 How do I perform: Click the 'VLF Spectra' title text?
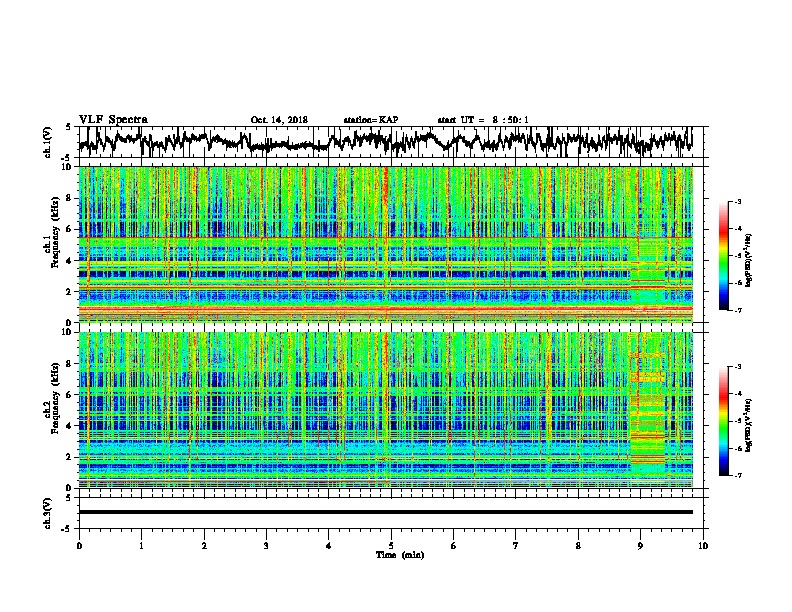[113, 120]
